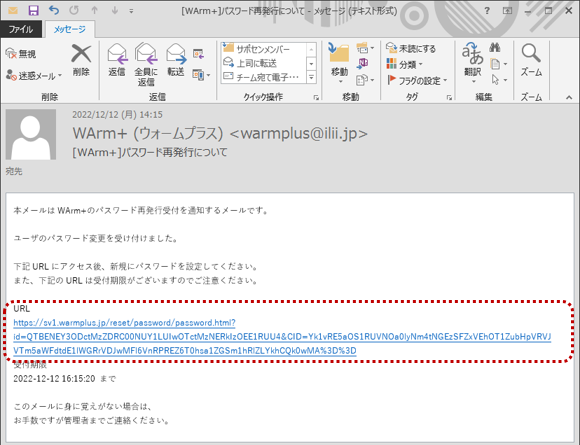The image size is (580, 445).
Task: Collapse the ribbon with chevron
Action: (569, 97)
